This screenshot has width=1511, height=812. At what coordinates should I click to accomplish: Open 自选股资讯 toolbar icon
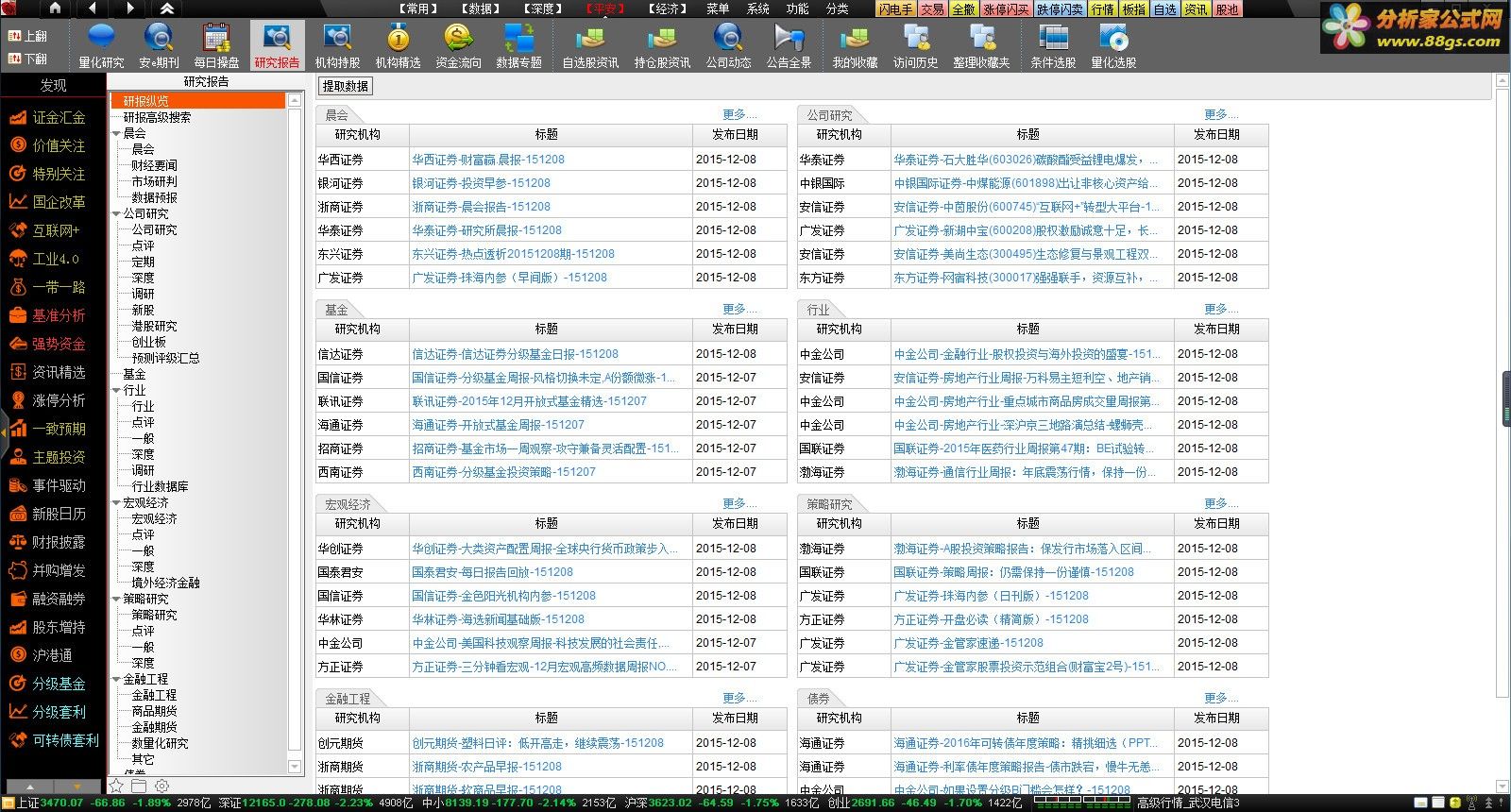[x=590, y=45]
